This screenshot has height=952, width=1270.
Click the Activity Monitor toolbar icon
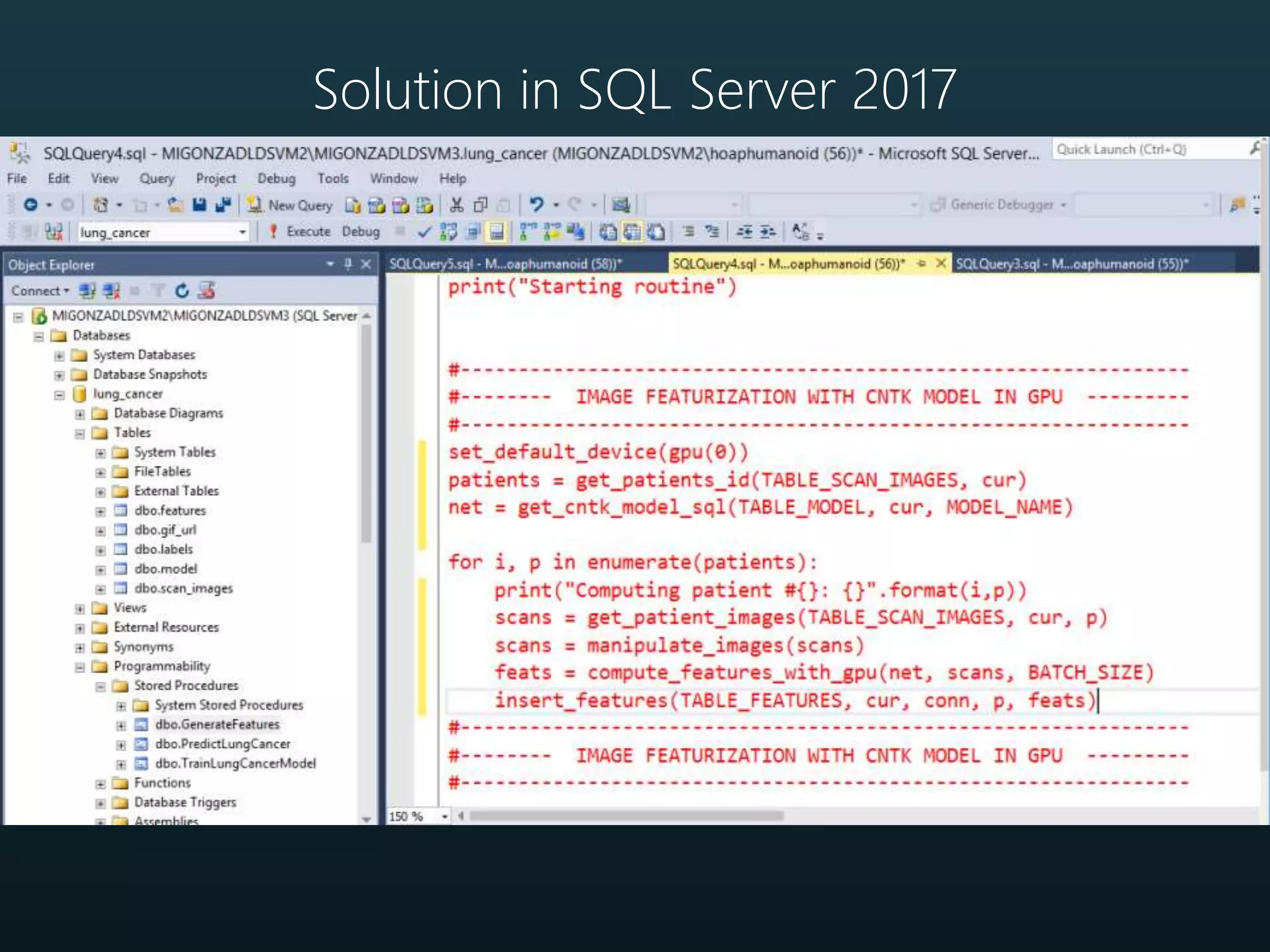pyautogui.click(x=621, y=205)
